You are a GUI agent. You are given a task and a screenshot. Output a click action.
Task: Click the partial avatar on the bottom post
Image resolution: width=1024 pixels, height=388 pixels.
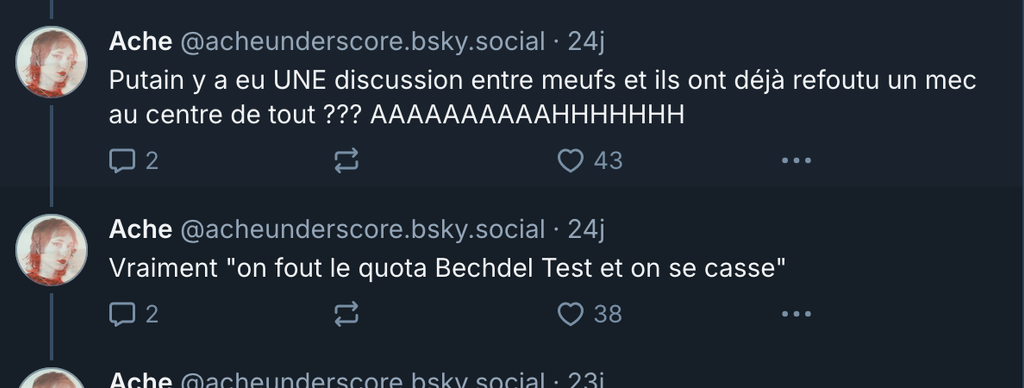point(52,378)
